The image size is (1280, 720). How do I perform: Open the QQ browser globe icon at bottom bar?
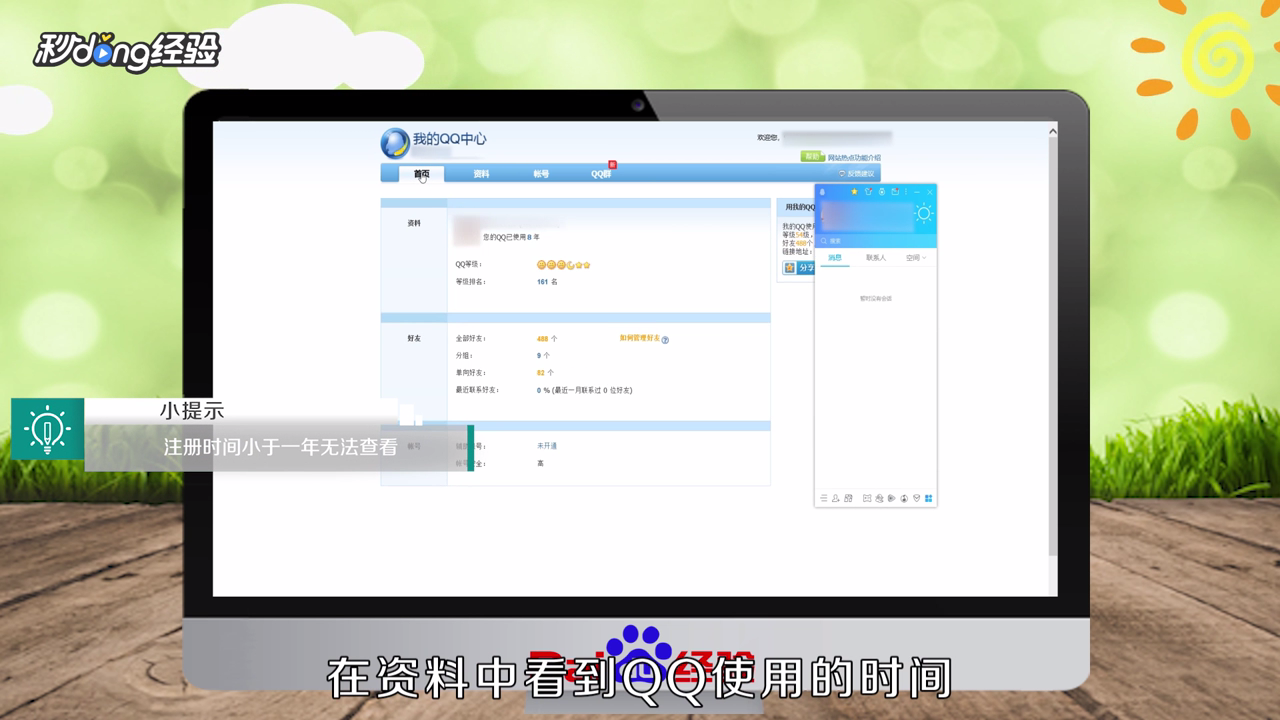pos(904,498)
